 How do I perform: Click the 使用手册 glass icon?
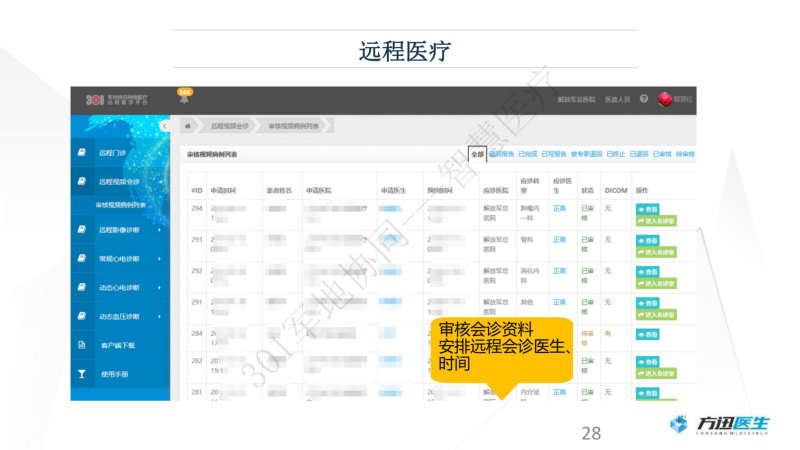[82, 374]
